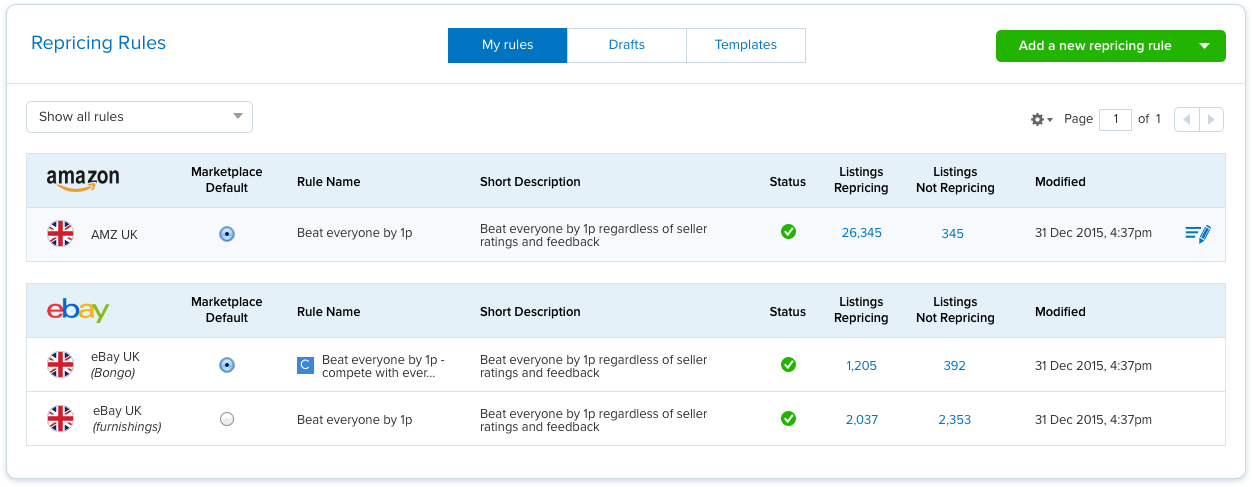Click eBay UK (Bongo) marketplace name
The height and width of the screenshot is (487, 1252).
[x=115, y=365]
